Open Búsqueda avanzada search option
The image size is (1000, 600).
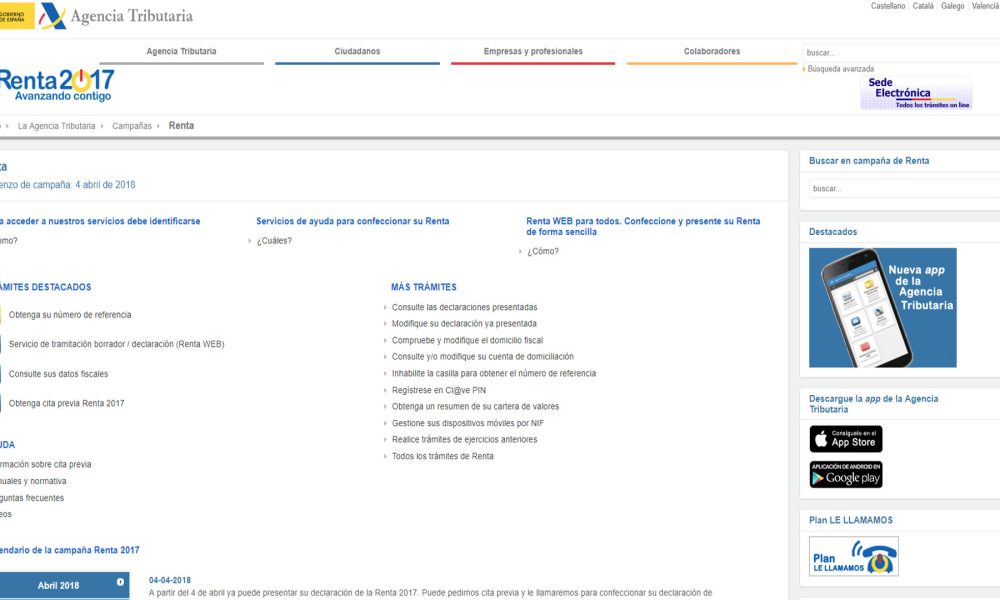(843, 69)
